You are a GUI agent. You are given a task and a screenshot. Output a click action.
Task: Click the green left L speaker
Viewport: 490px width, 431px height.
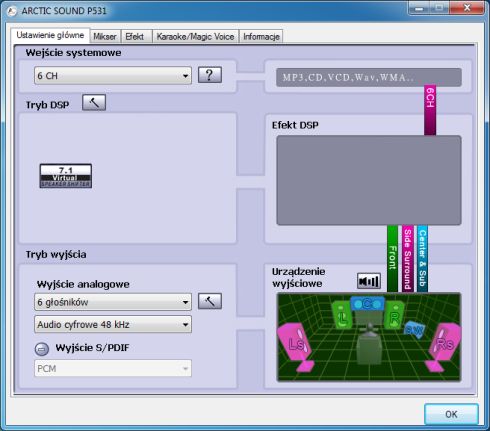(343, 315)
